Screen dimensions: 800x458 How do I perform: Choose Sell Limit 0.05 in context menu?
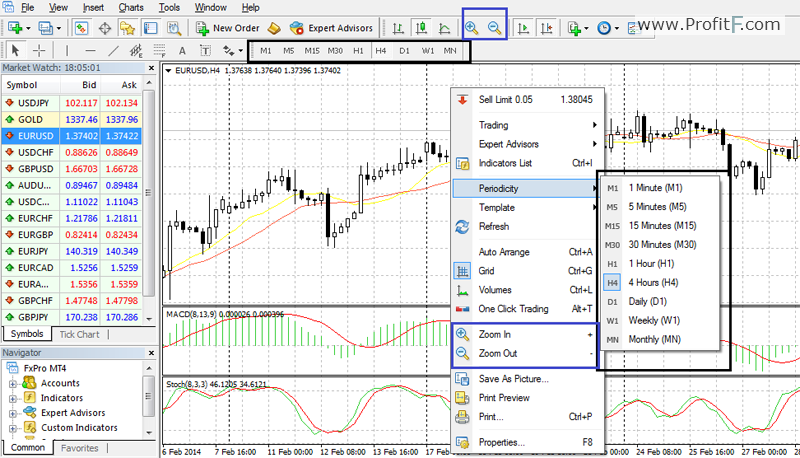[528, 99]
